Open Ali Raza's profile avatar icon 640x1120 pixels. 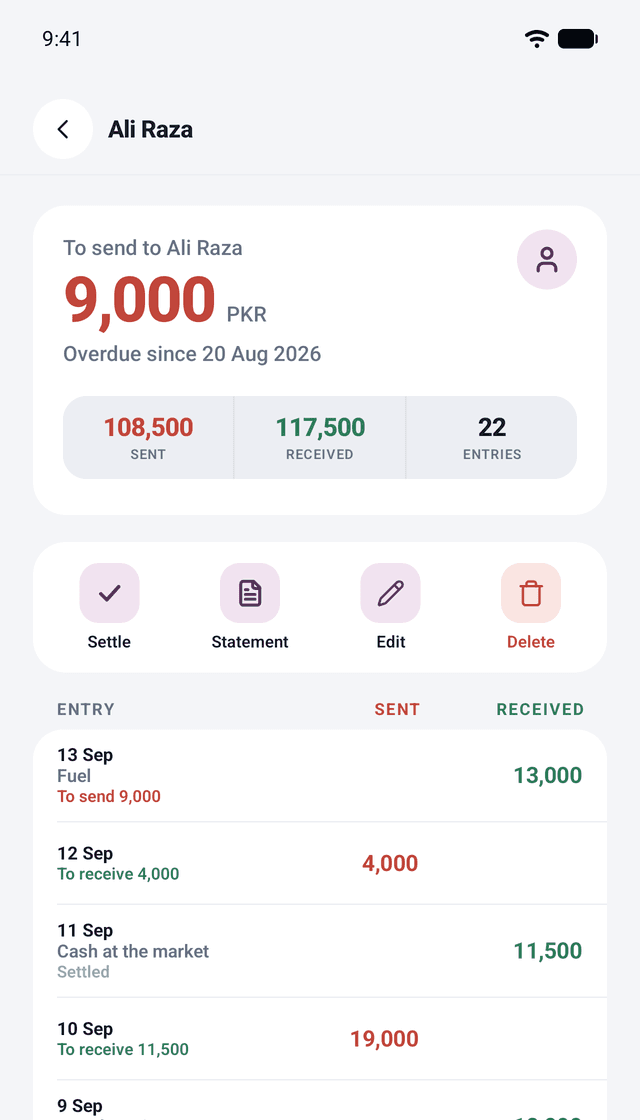(547, 259)
